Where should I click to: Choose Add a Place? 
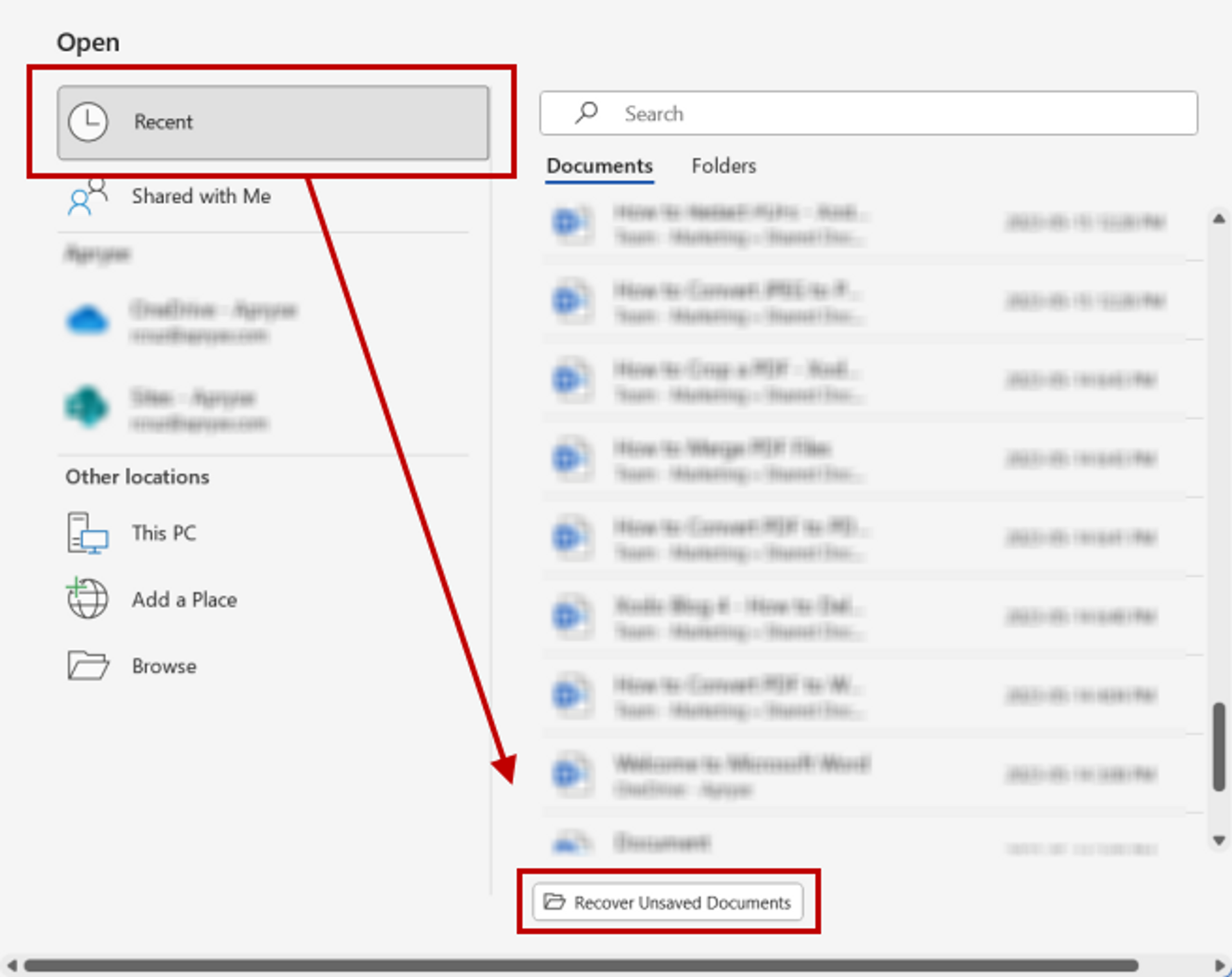click(x=184, y=600)
